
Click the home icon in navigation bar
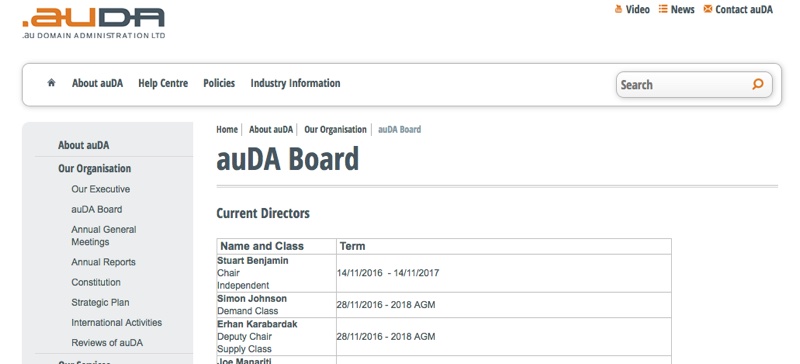point(51,83)
